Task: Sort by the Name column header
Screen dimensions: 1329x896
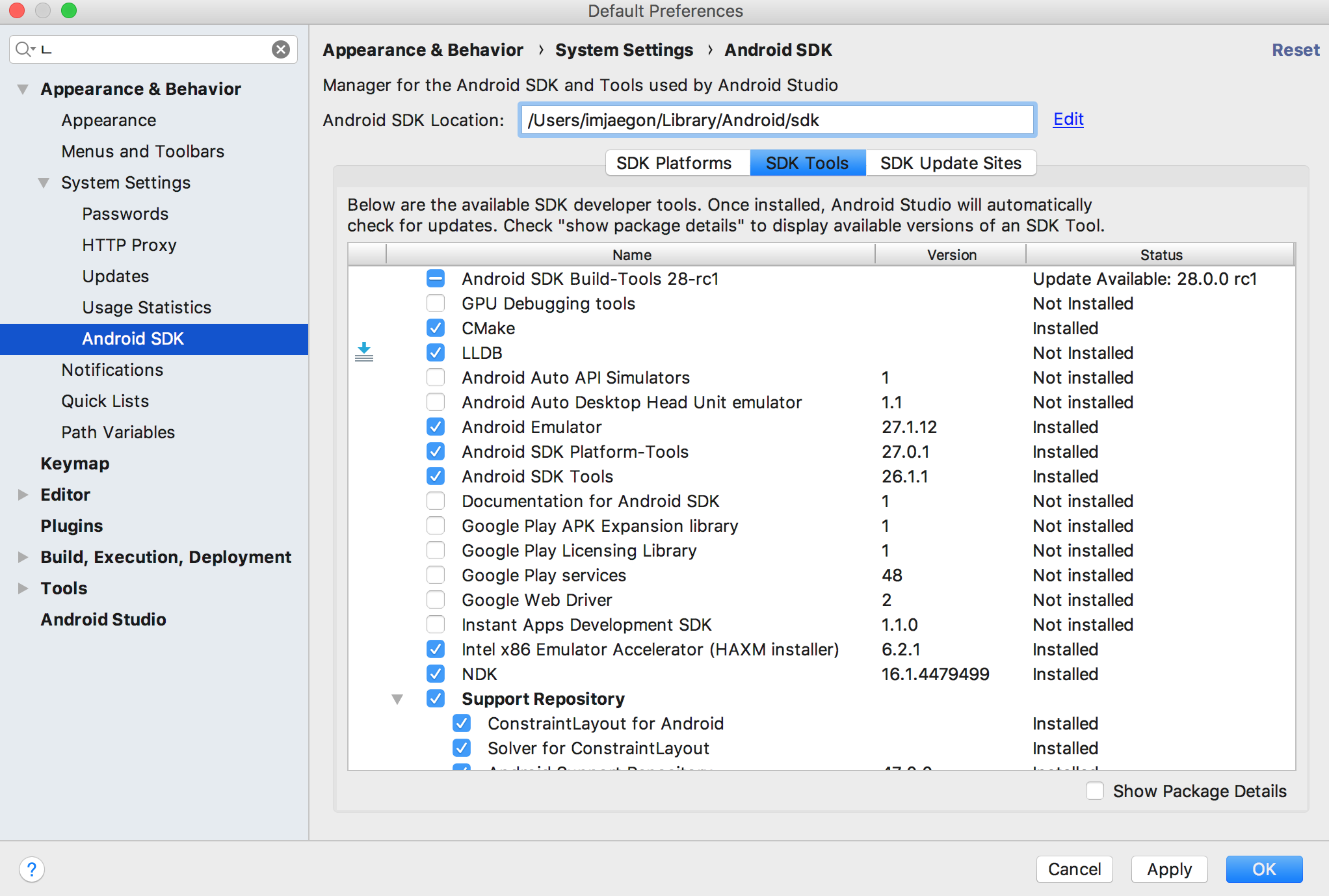Action: click(x=631, y=255)
